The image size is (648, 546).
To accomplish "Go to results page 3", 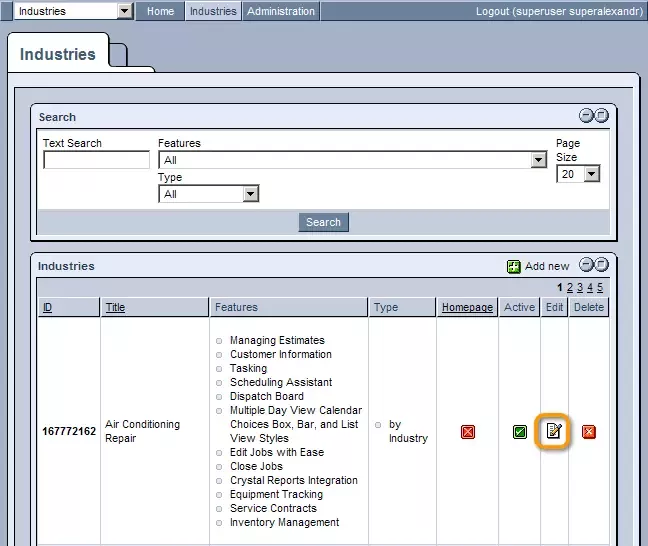I will (580, 287).
